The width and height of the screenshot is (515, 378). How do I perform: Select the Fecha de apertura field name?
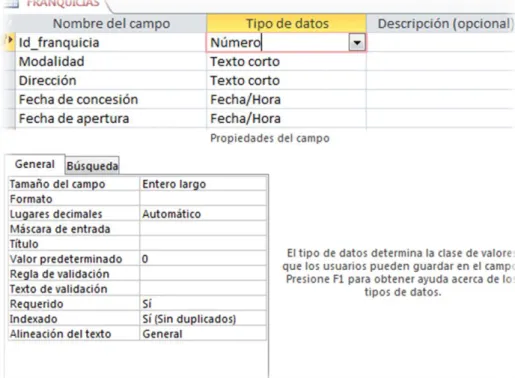coord(74,119)
